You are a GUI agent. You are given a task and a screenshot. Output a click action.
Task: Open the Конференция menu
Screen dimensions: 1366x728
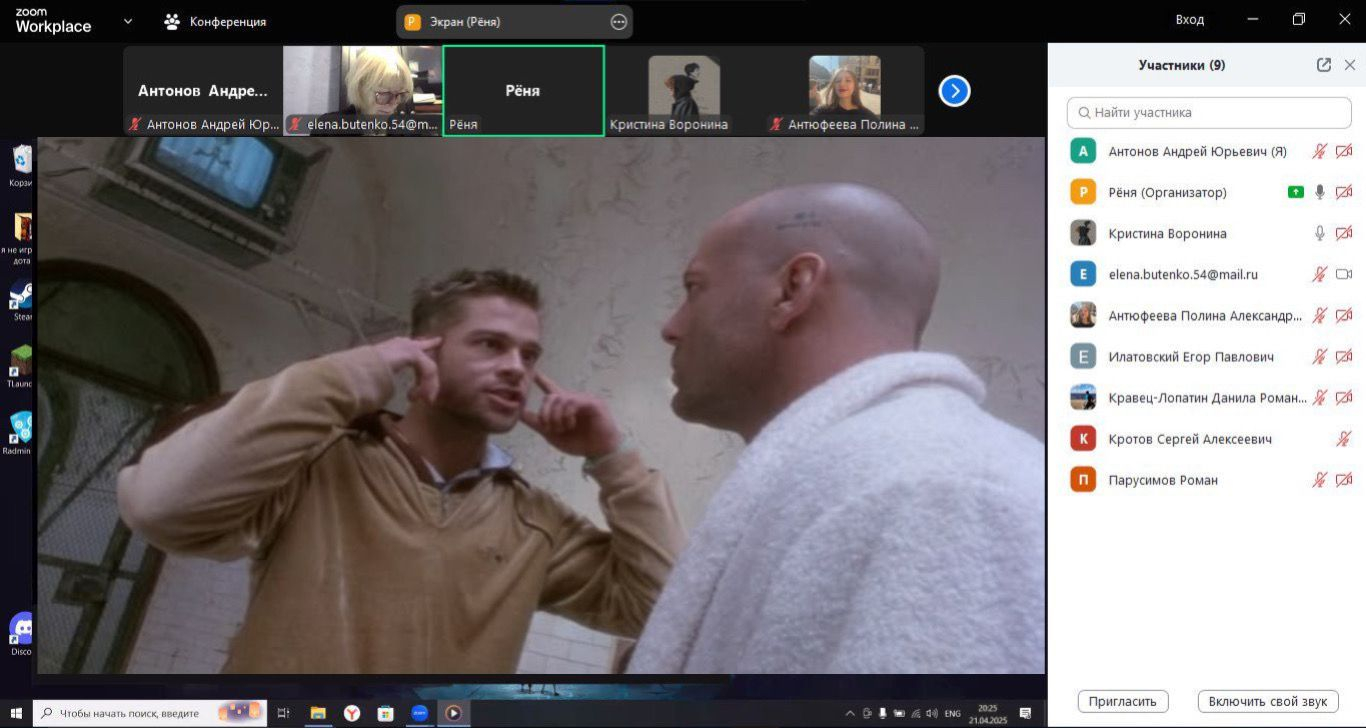point(215,21)
